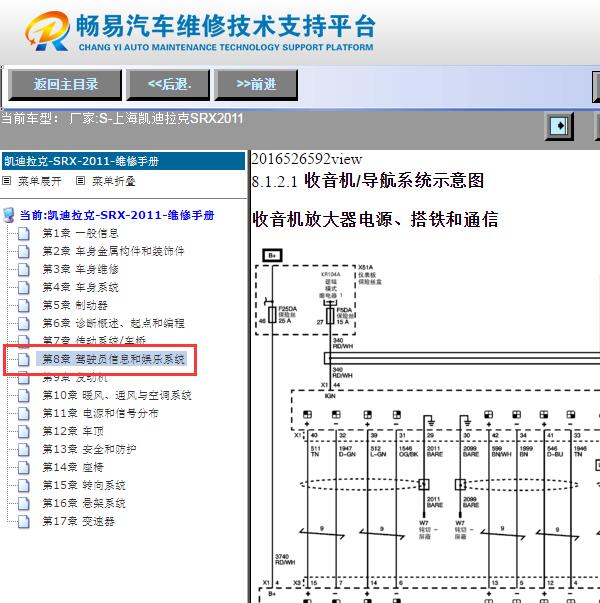Click the page icon for 第6章

click(24, 323)
